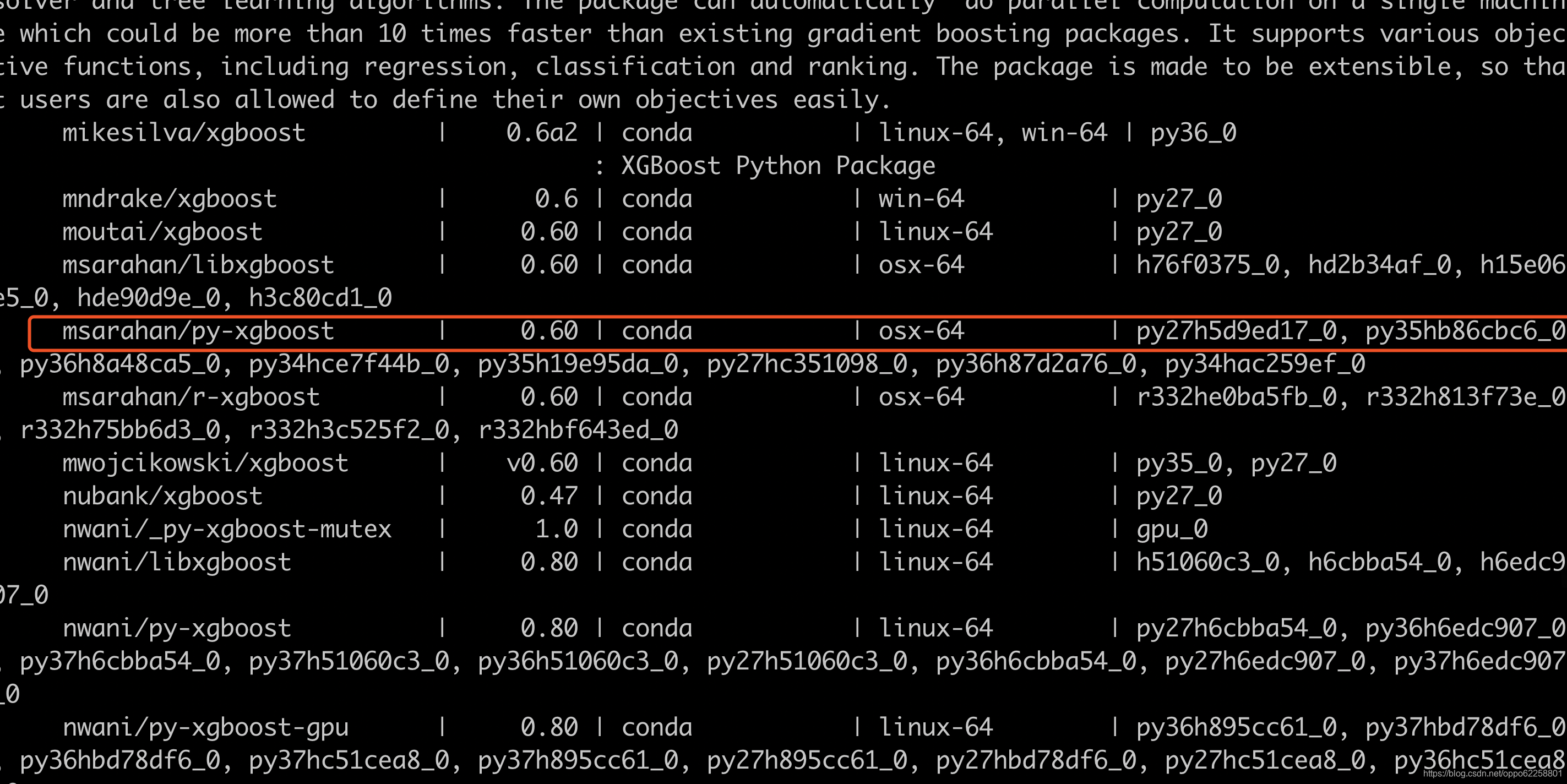Click the moutai/xgboost package name
Image resolution: width=1567 pixels, height=784 pixels.
coord(162,232)
